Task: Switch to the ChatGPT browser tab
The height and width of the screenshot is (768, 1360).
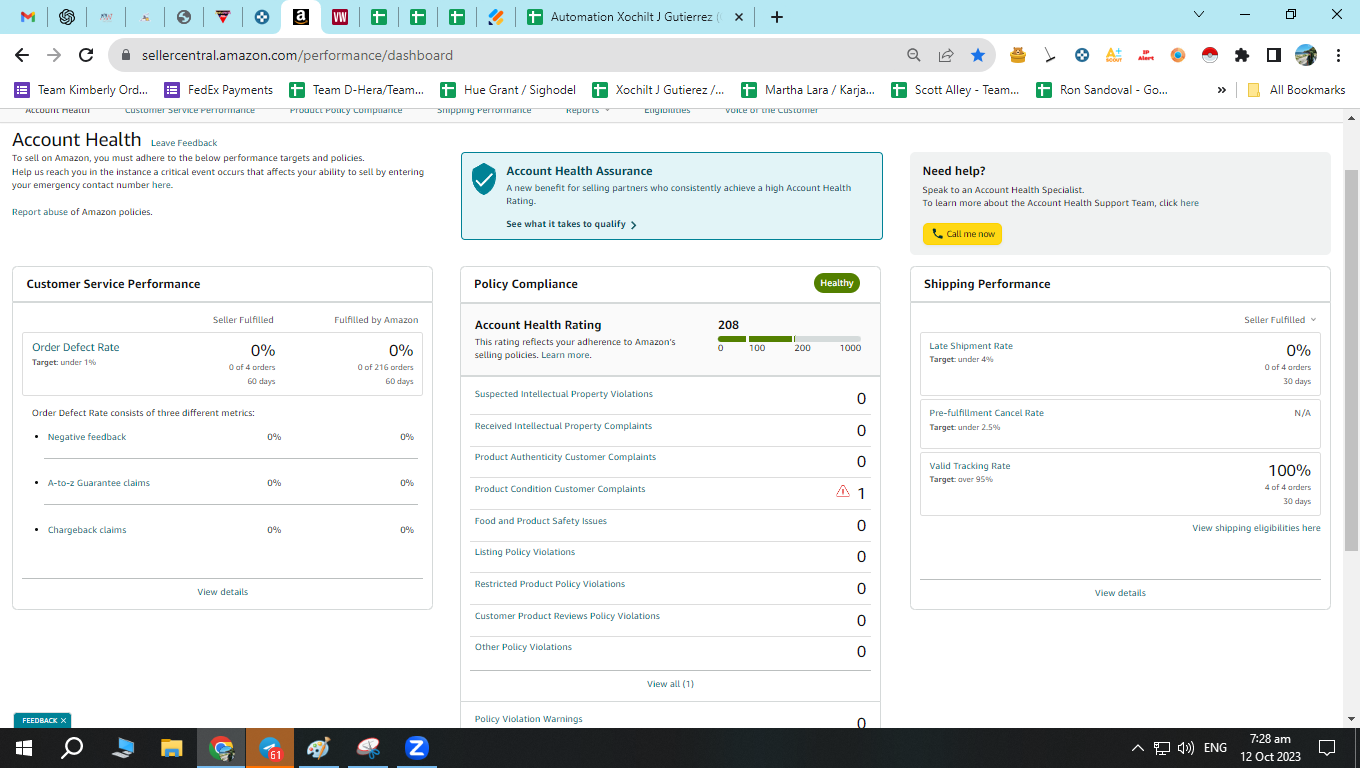Action: point(67,17)
